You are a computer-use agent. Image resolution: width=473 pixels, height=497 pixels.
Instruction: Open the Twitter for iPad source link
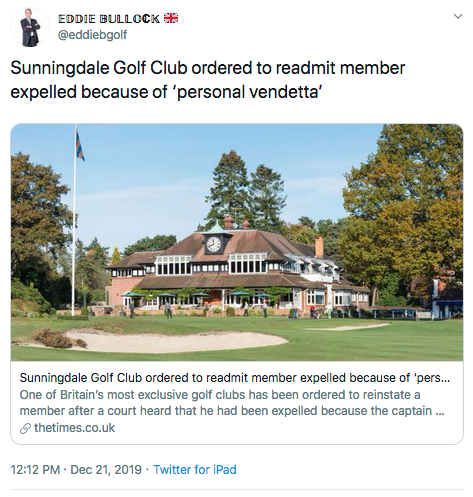195,470
